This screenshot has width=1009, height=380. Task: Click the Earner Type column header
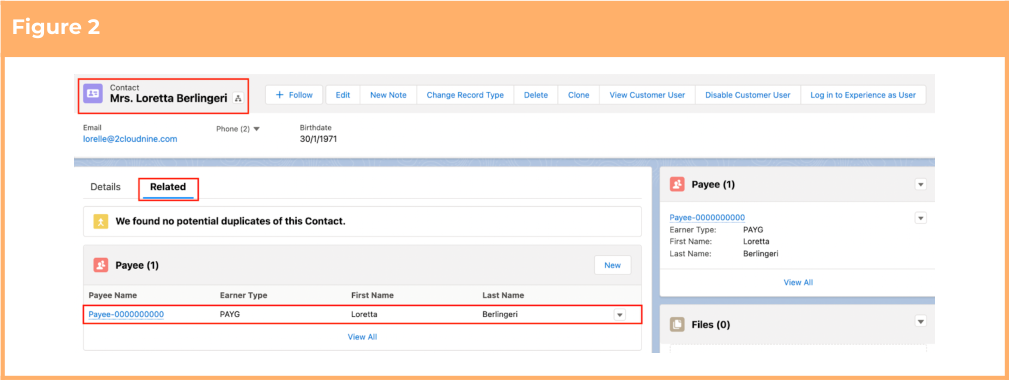pos(243,295)
